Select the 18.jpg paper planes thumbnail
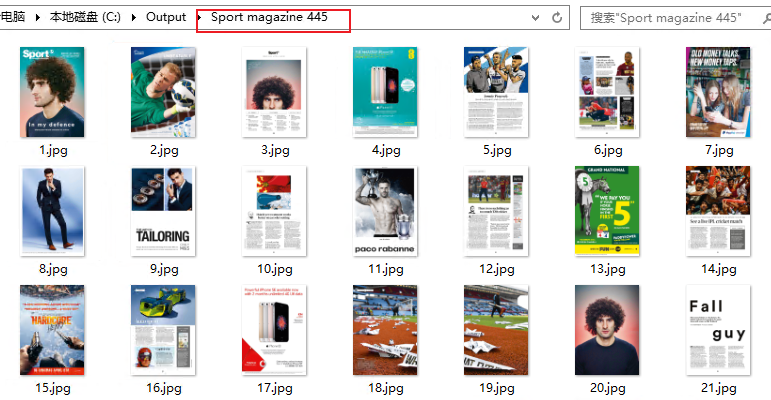The width and height of the screenshot is (771, 400). pos(385,330)
